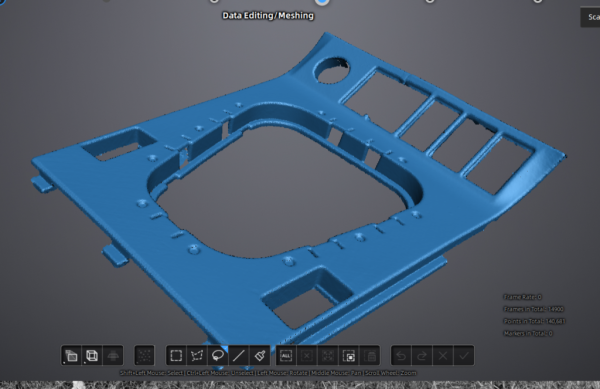This screenshot has width=600, height=389.
Task: Click the 3D cube view icon
Action: (x=92, y=356)
